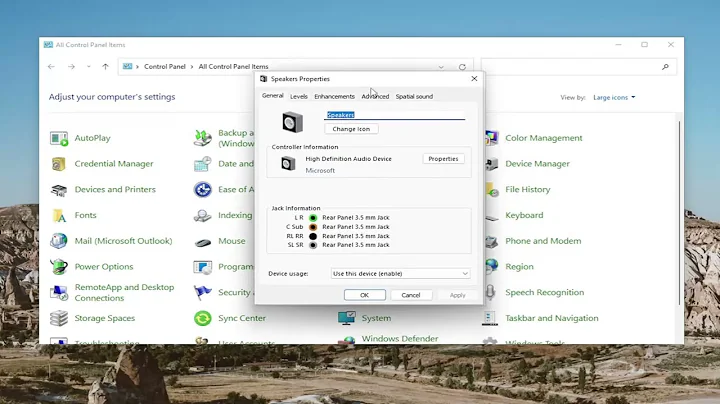Click the Cancel button

(411, 295)
